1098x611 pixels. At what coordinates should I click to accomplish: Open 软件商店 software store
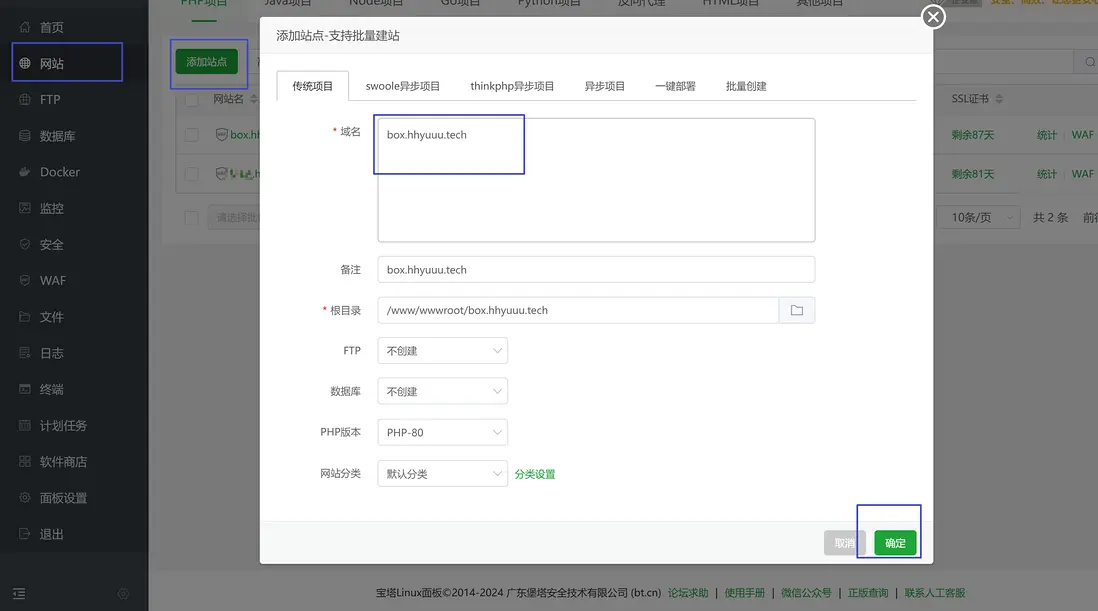(x=62, y=462)
